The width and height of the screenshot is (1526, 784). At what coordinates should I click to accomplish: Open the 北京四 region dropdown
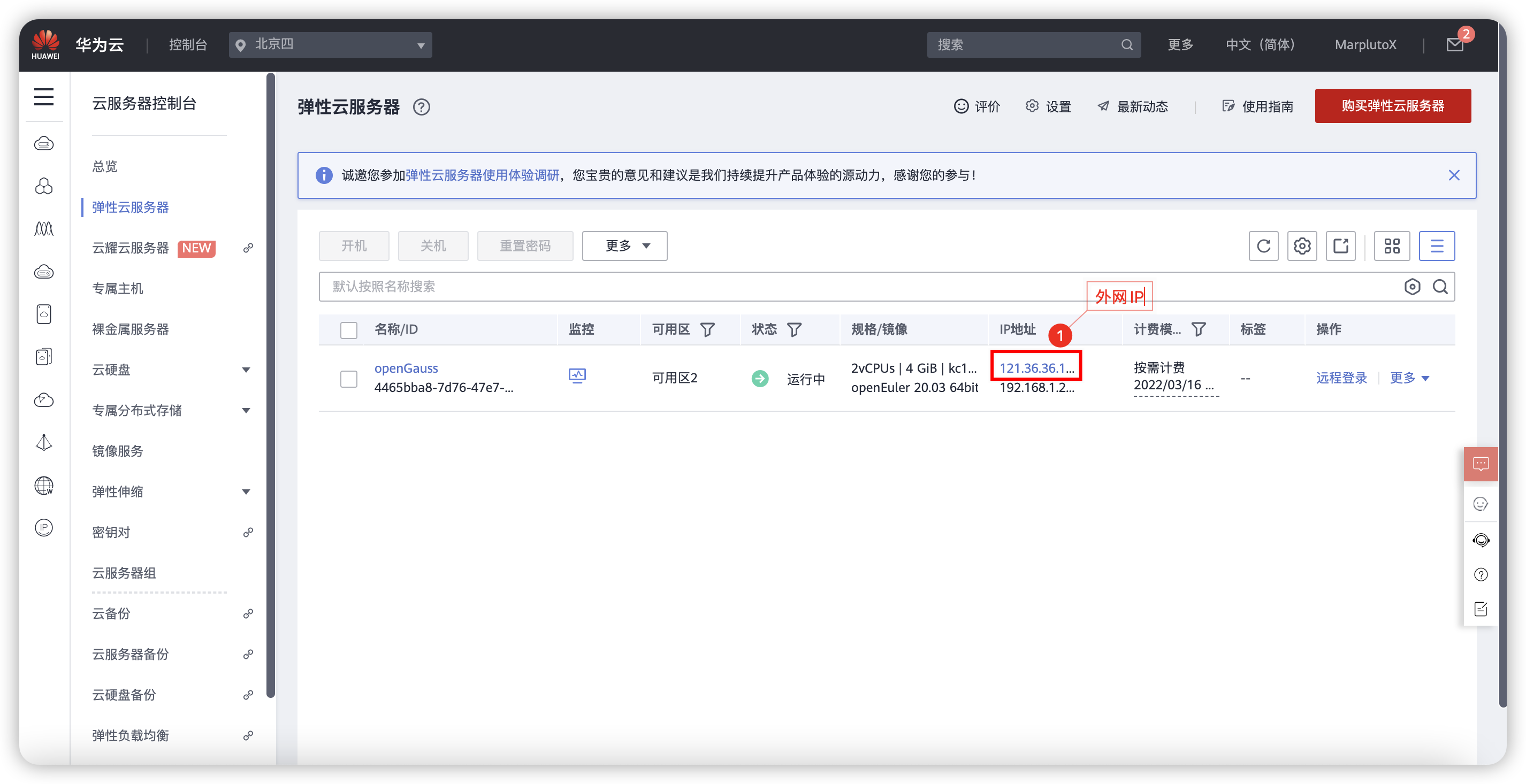pyautogui.click(x=330, y=45)
